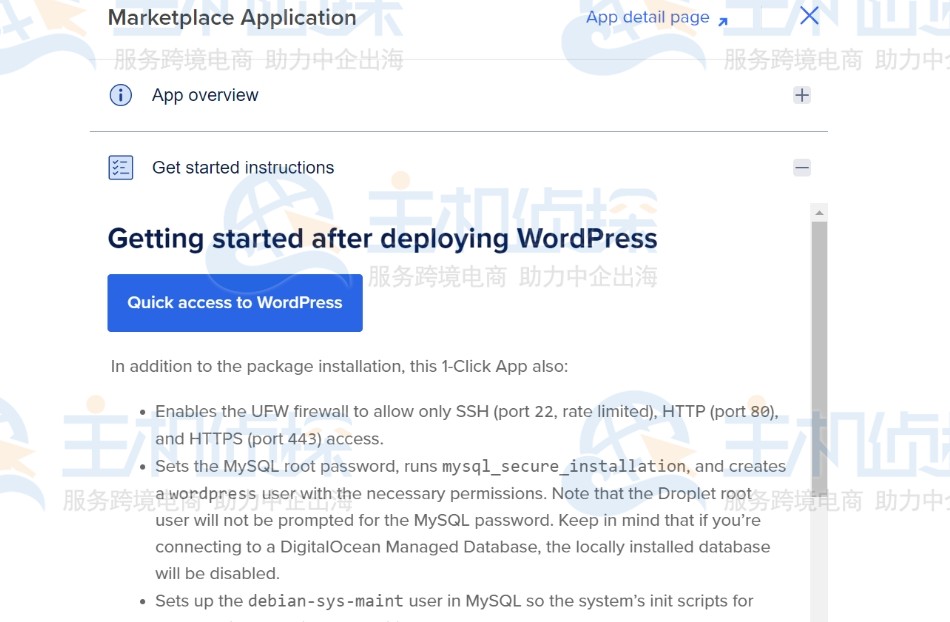Click the checklist icon beside Get started instructions
950x622 pixels.
click(121, 168)
